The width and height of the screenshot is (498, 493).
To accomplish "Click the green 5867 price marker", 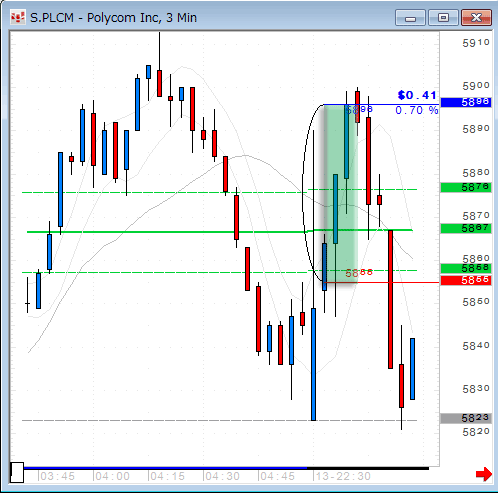I will click(x=466, y=228).
